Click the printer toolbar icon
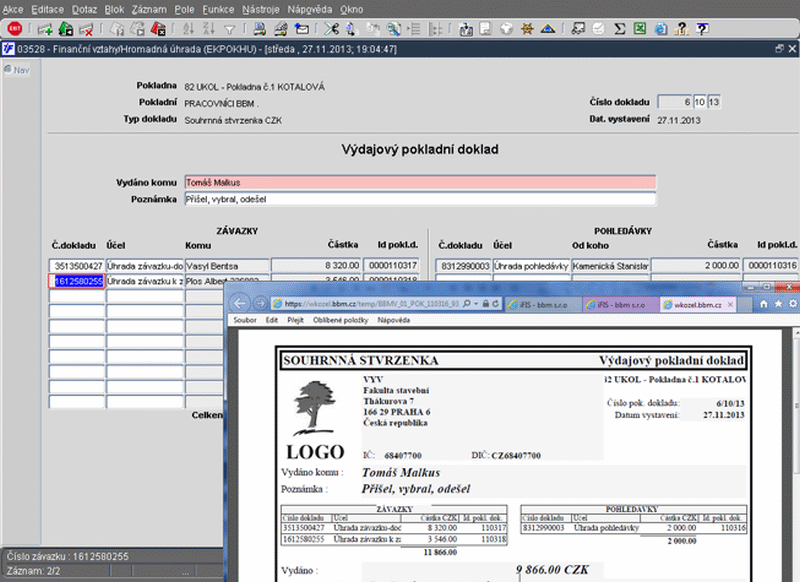This screenshot has height=582, width=800. 259,29
